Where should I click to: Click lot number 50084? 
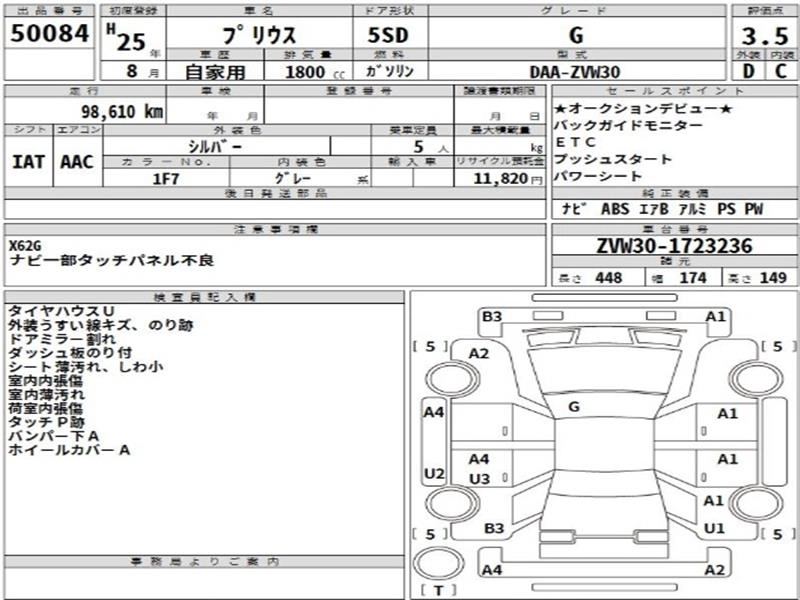click(x=49, y=33)
